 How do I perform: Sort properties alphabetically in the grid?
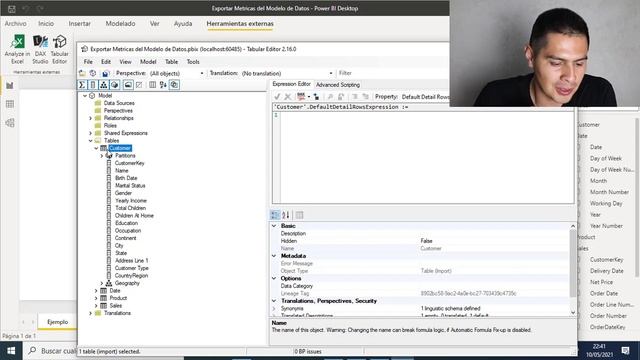(286, 215)
